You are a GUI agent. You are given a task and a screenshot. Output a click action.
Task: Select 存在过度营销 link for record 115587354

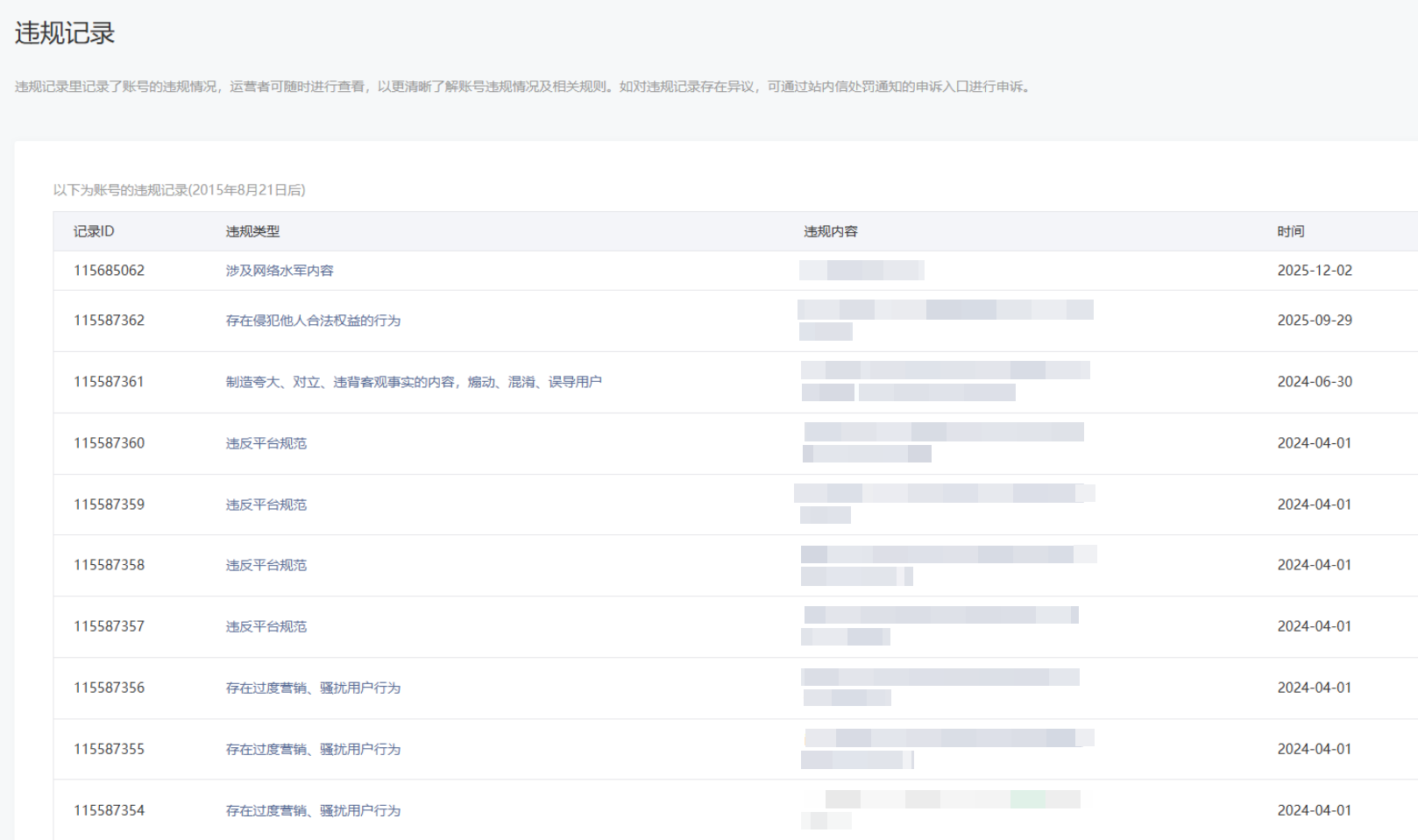tap(313, 810)
